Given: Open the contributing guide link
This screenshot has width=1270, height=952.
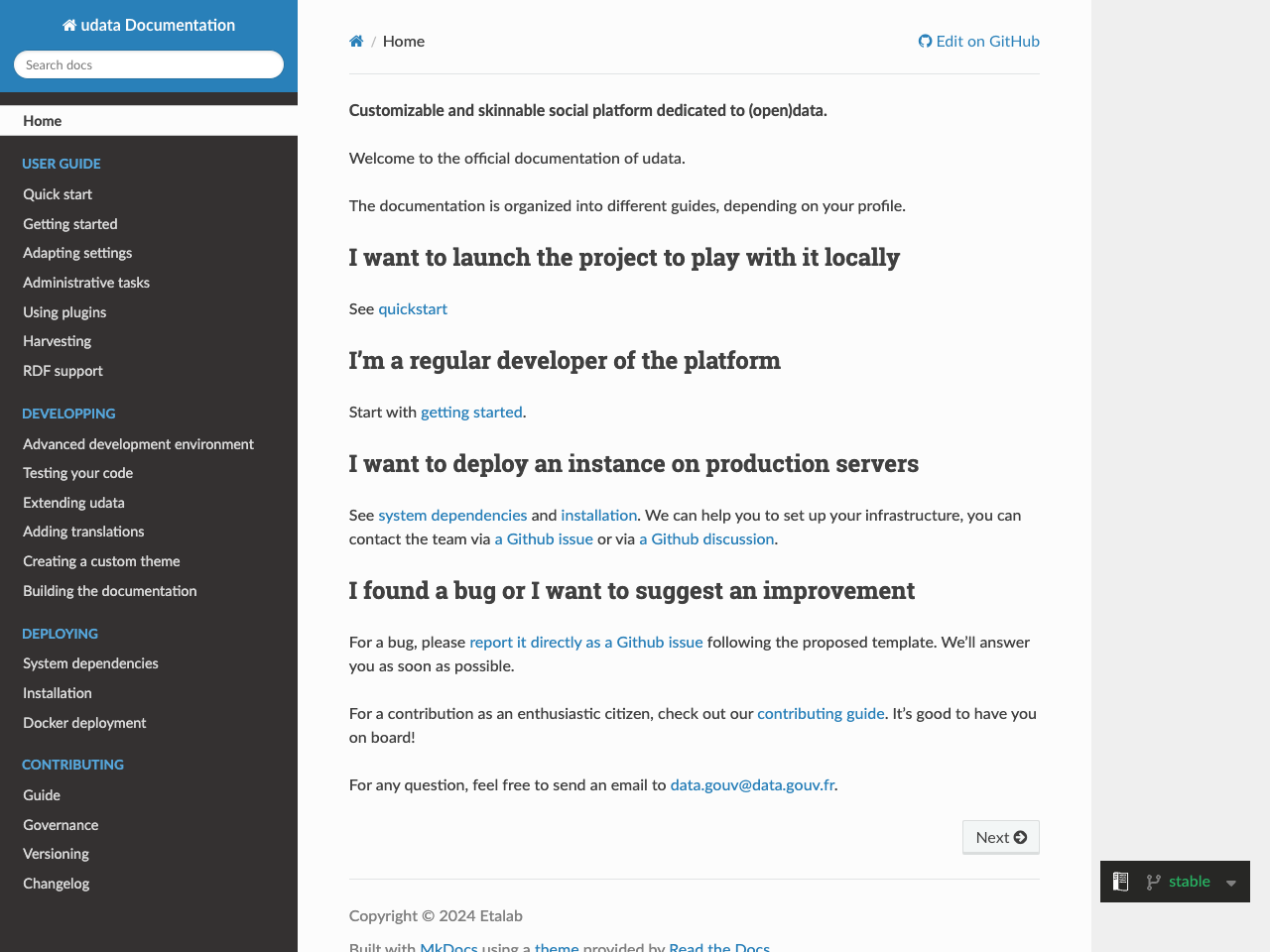Looking at the screenshot, I should pyautogui.click(x=821, y=713).
